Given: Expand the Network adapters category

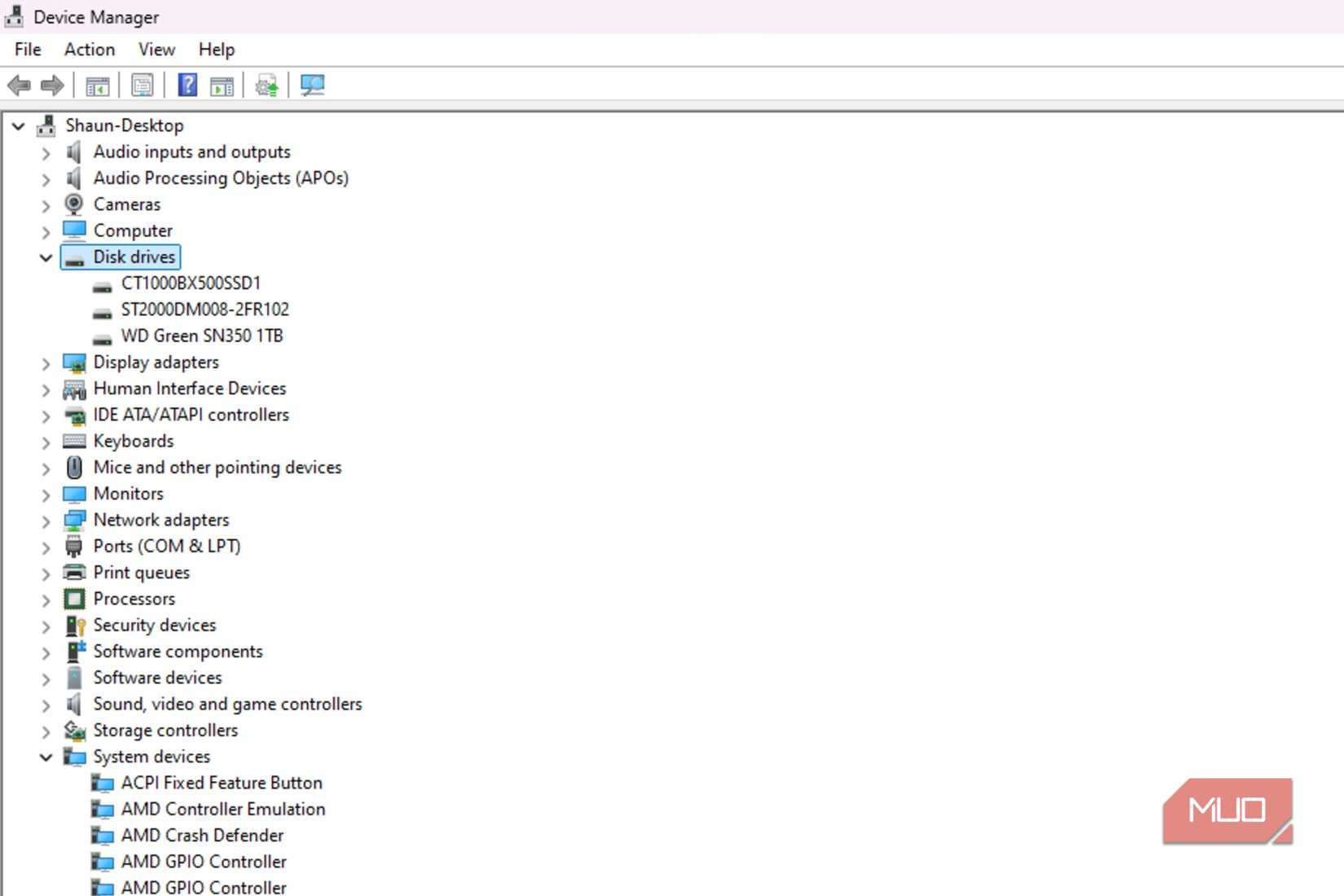Looking at the screenshot, I should [x=46, y=520].
